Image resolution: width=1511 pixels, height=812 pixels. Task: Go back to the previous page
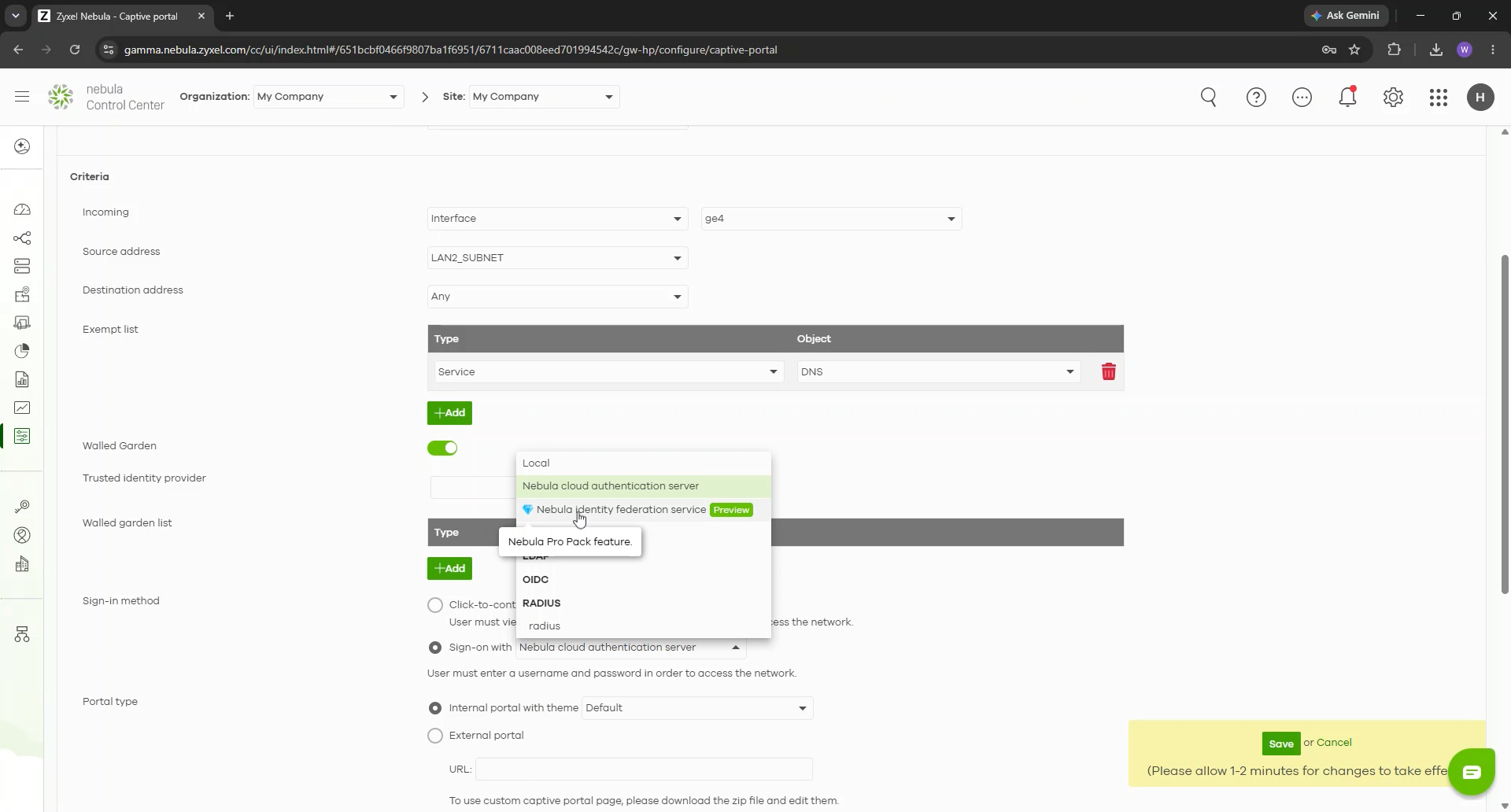coord(18,50)
